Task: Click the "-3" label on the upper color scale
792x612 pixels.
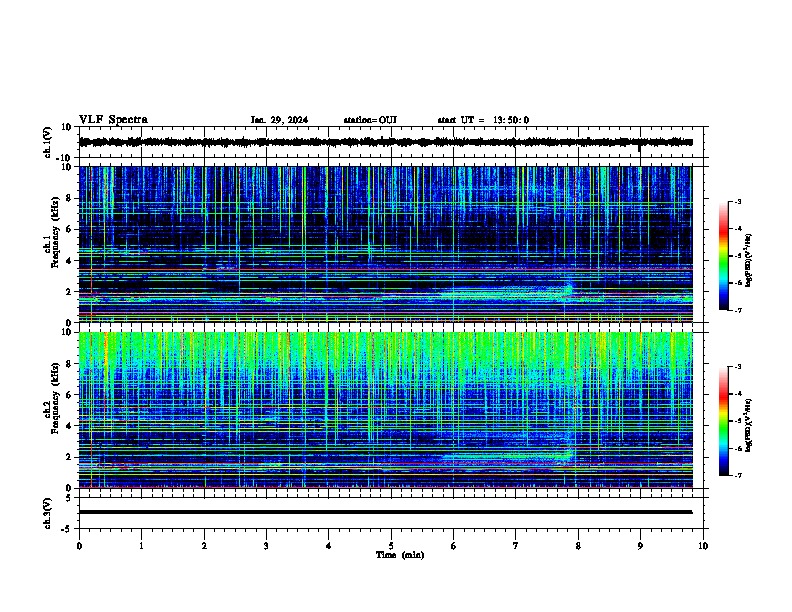Action: tap(738, 201)
